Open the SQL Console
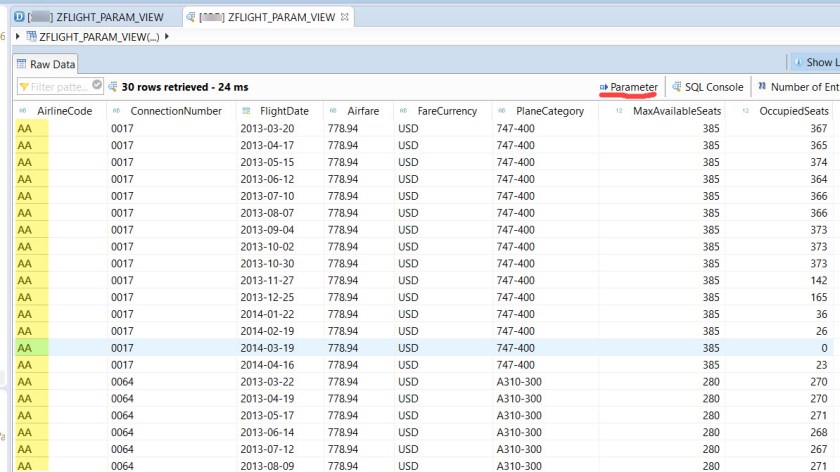This screenshot has height=472, width=840. coord(707,87)
